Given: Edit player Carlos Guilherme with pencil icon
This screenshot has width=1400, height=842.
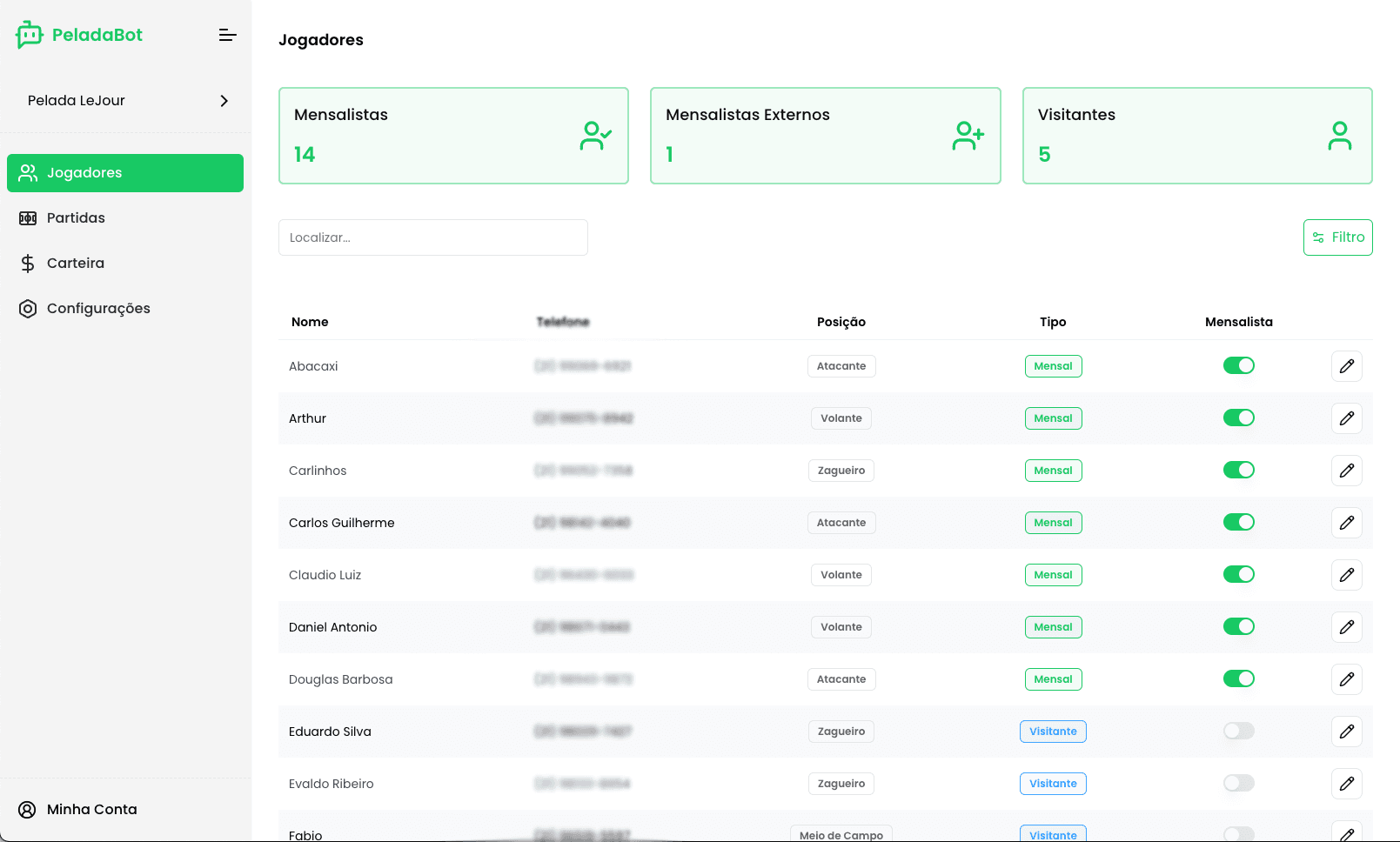Looking at the screenshot, I should tap(1346, 523).
